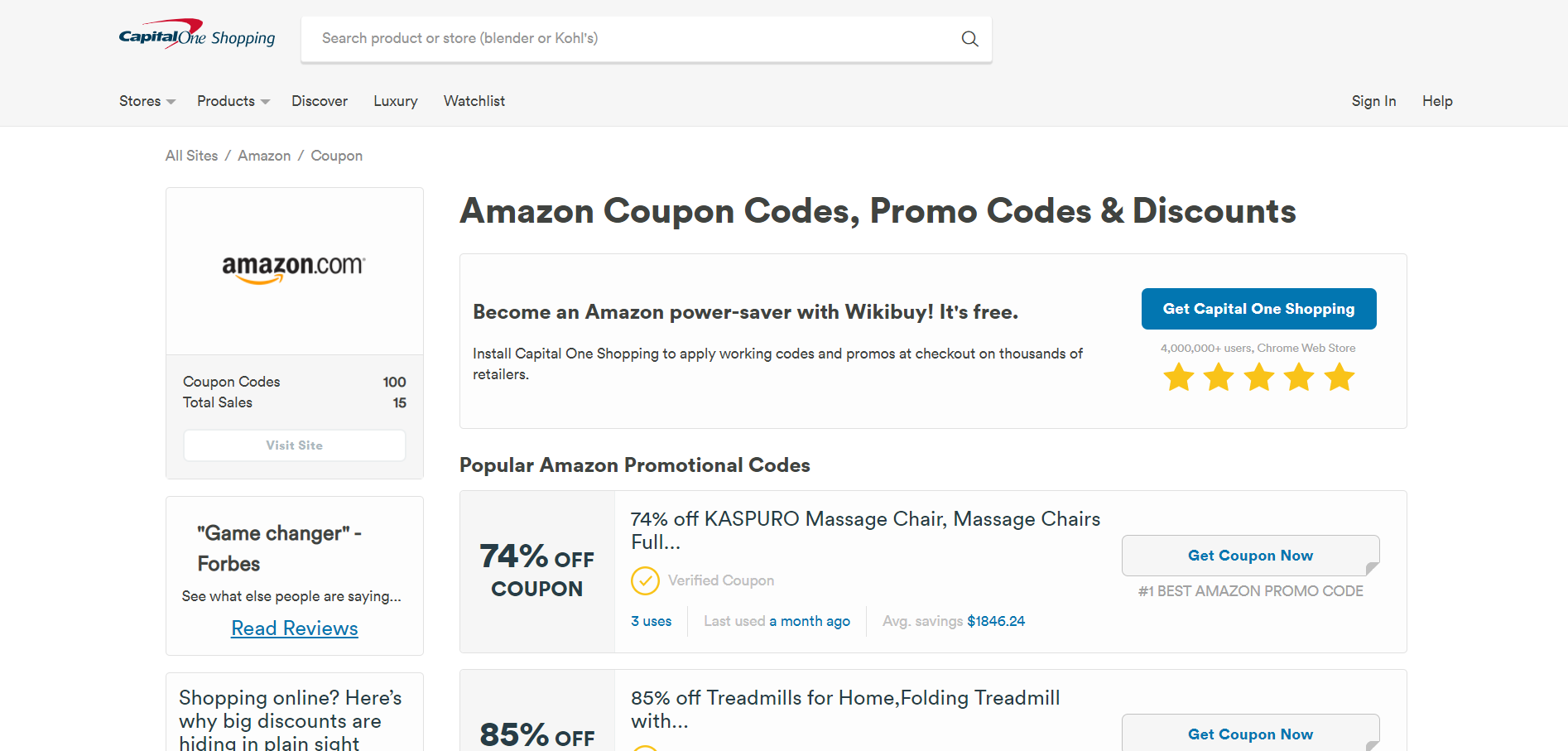This screenshot has width=1568, height=751.
Task: Click the Verified Coupon checkmark icon
Action: point(645,580)
